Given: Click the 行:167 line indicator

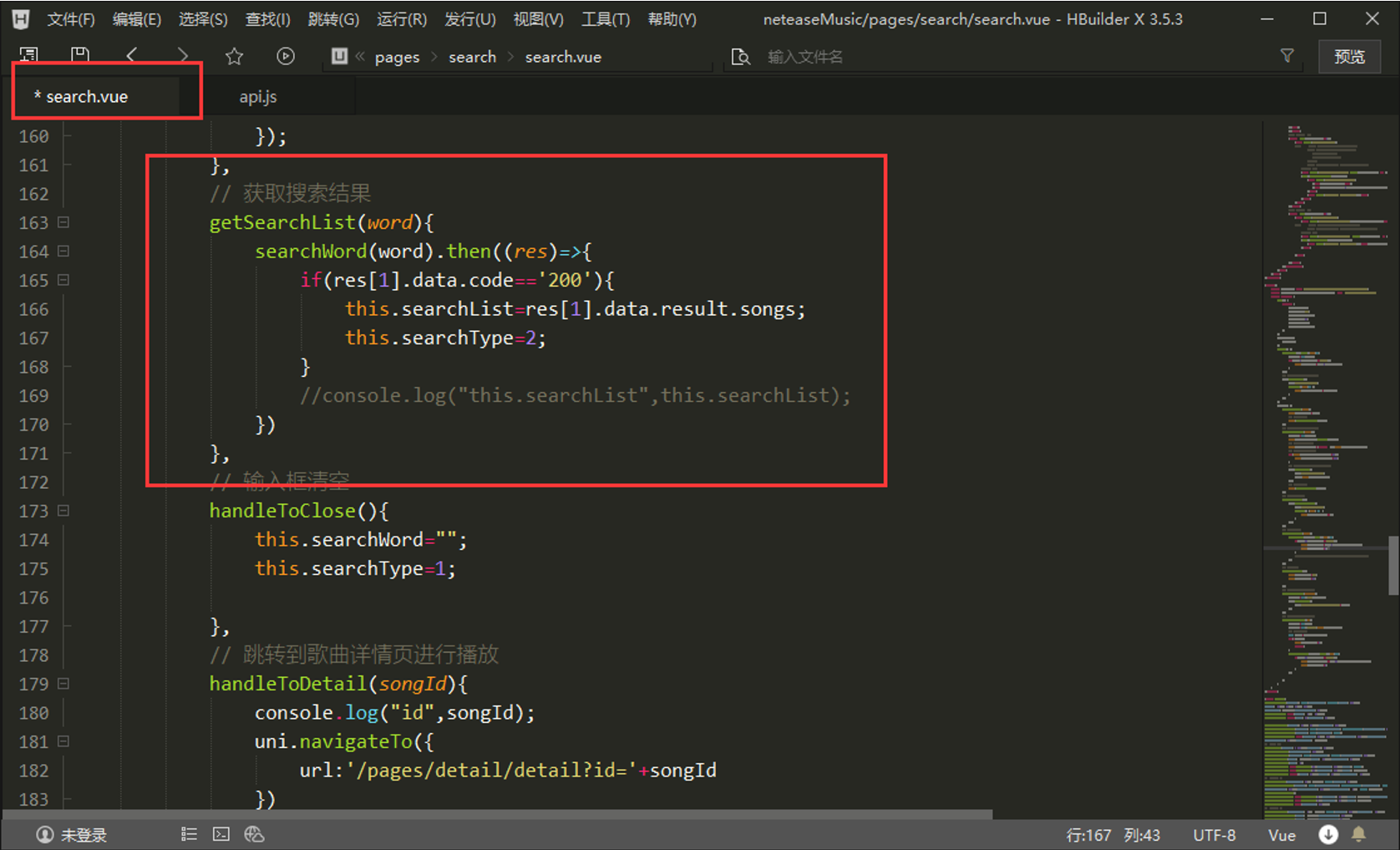Looking at the screenshot, I should [1088, 835].
